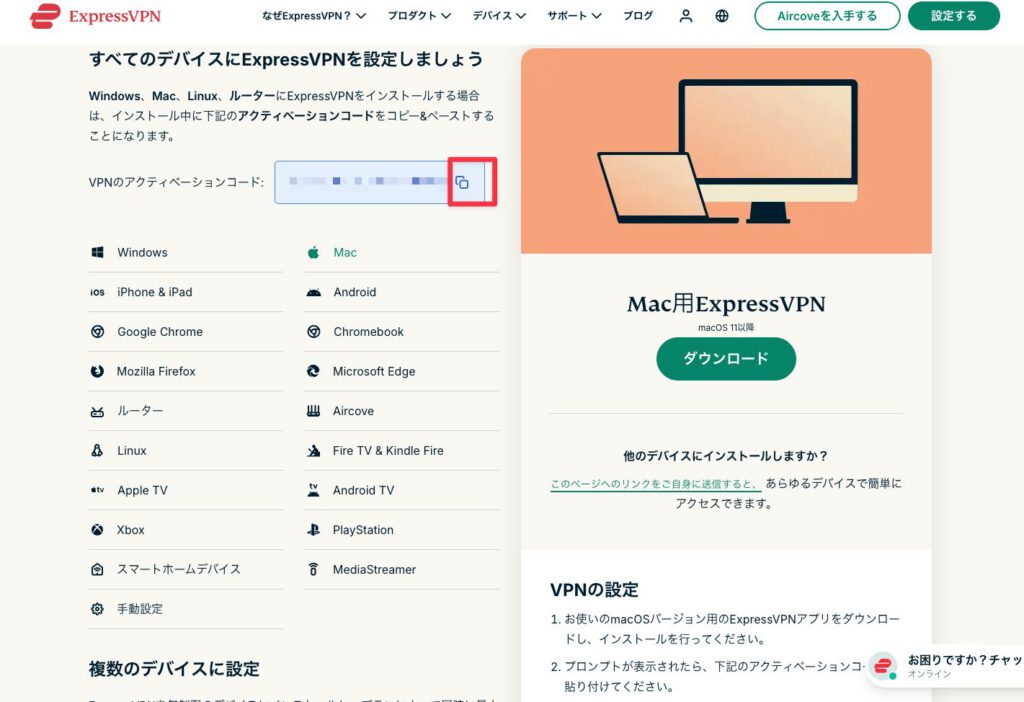Select Mozilla Firefox setup

[156, 371]
